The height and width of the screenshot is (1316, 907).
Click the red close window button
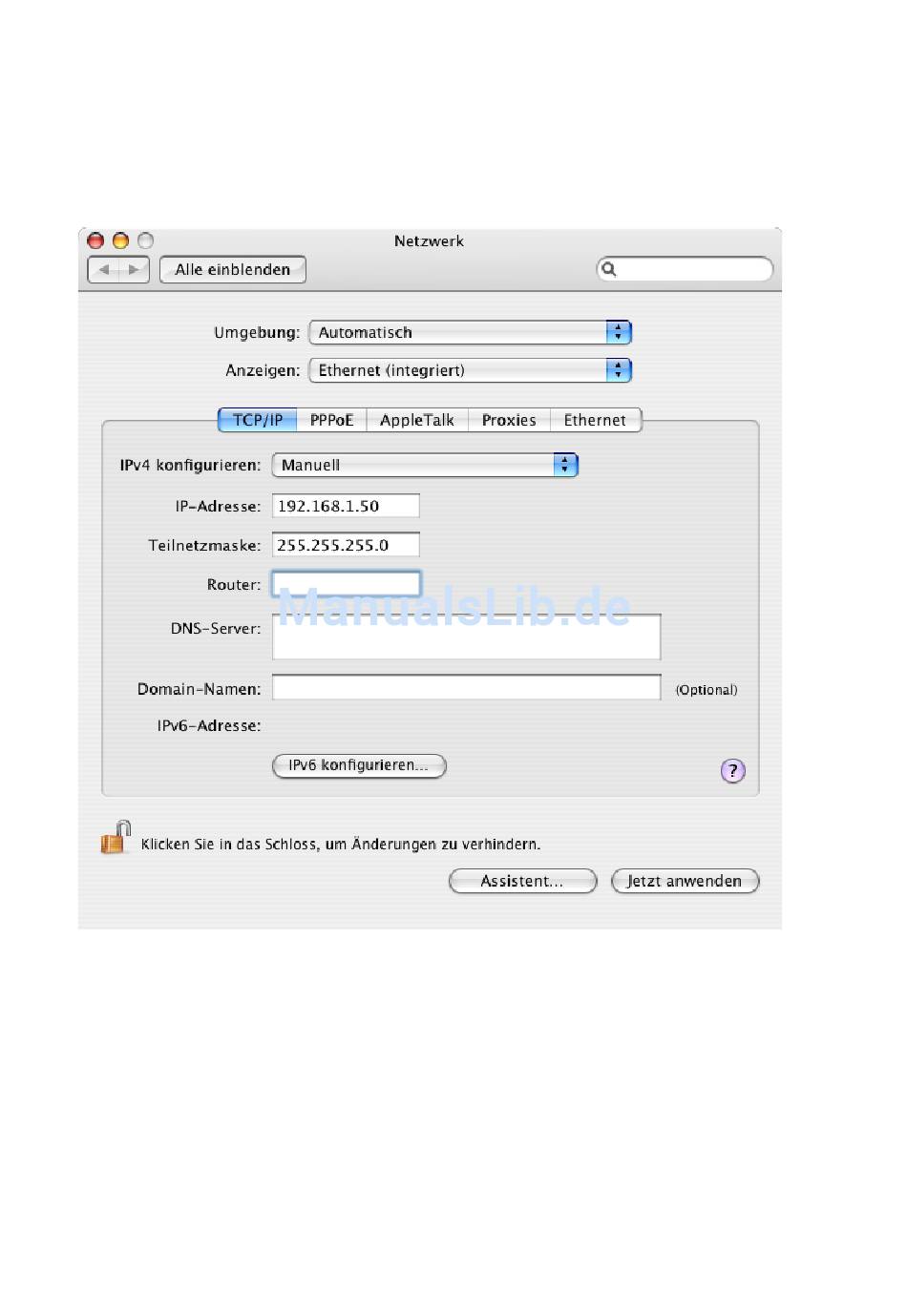[95, 240]
